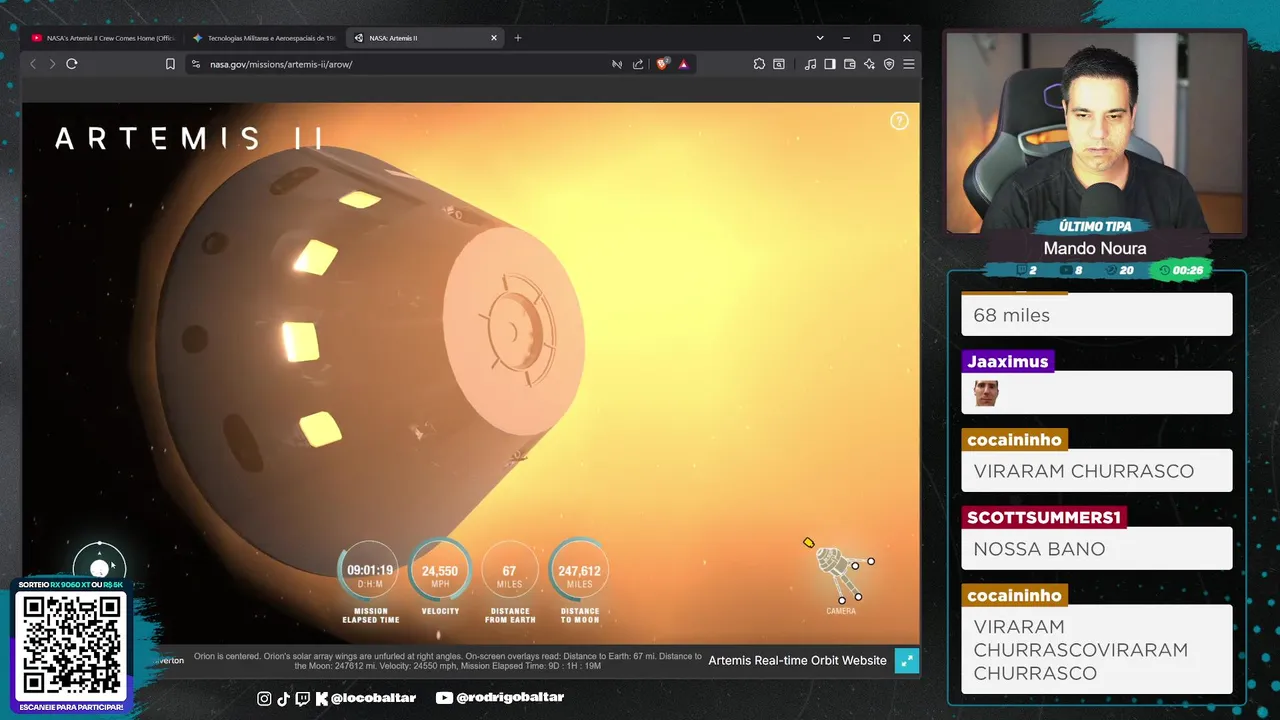This screenshot has width=1280, height=720.
Task: Open the extensions puzzle icon
Action: pos(759,64)
